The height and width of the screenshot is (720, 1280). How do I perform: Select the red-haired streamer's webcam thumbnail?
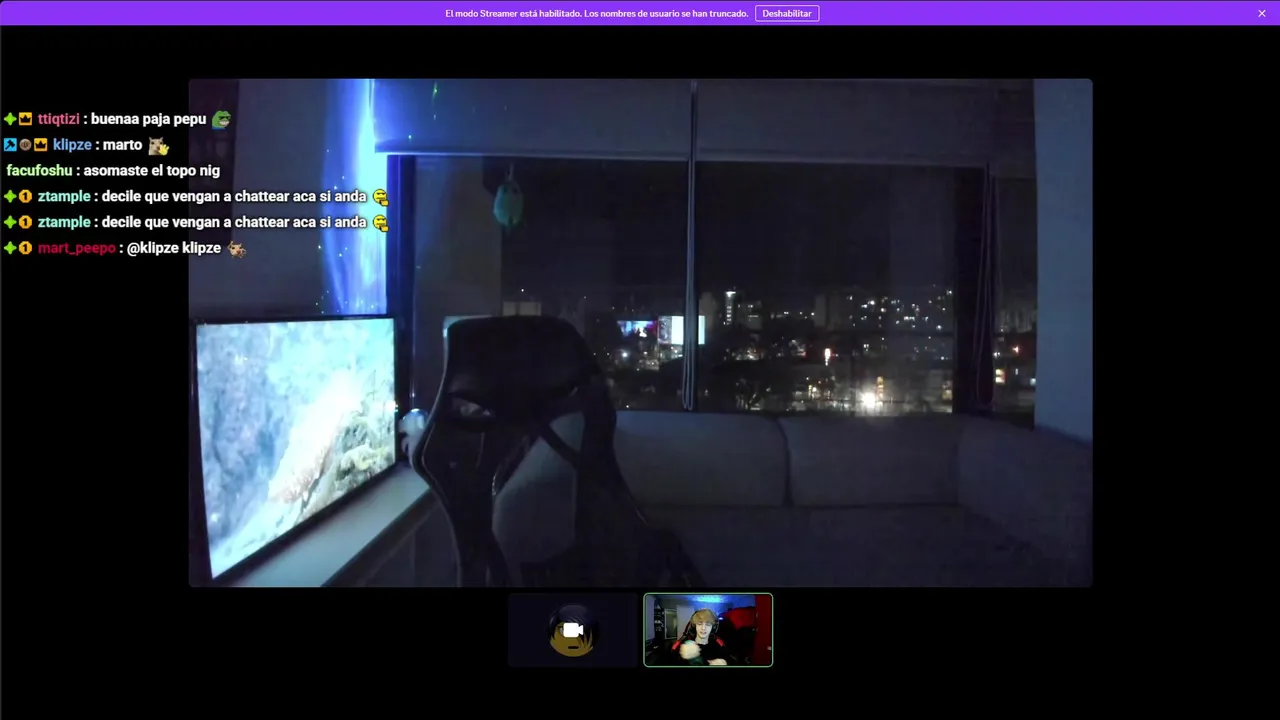[x=708, y=630]
